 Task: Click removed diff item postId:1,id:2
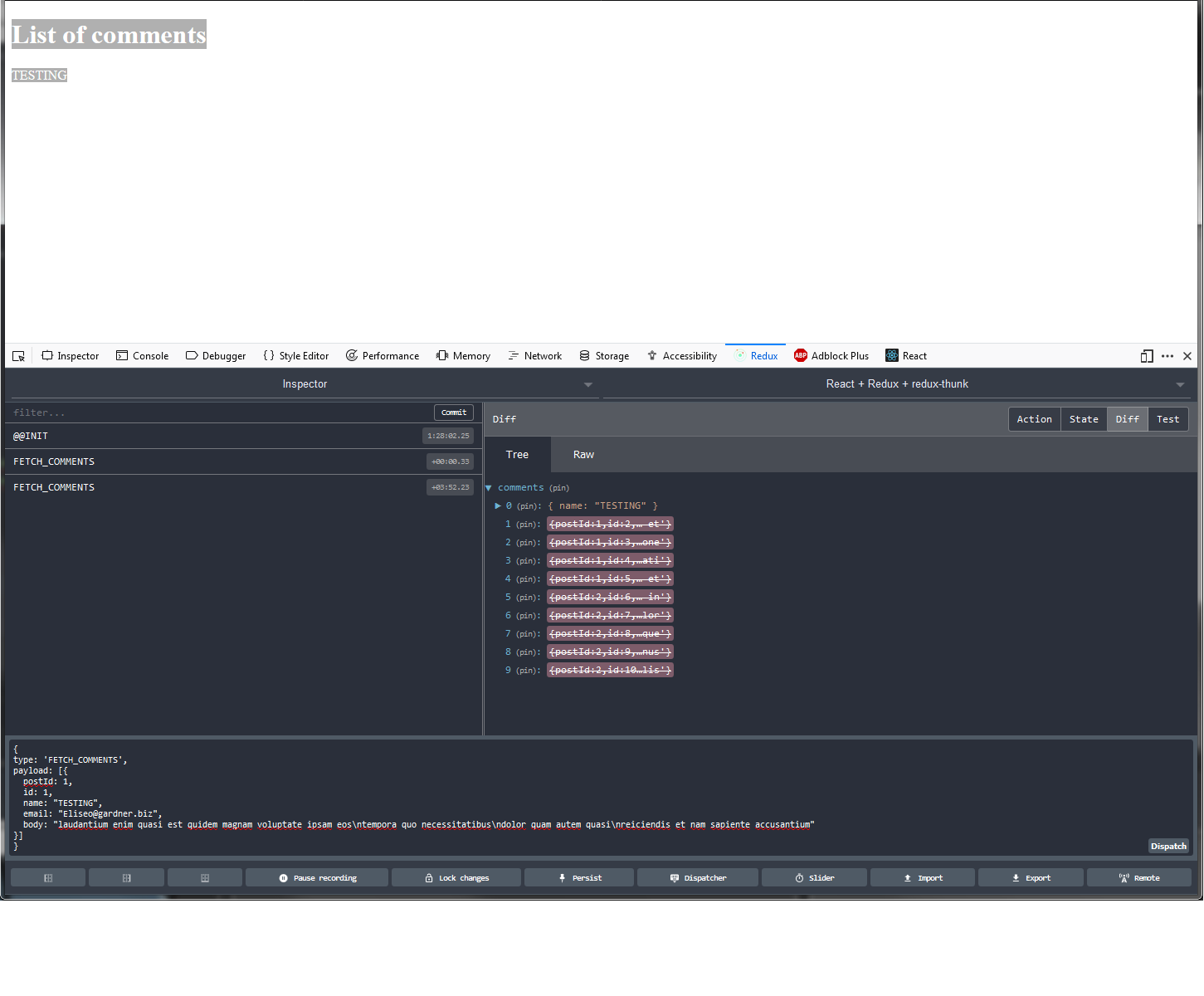pyautogui.click(x=610, y=524)
